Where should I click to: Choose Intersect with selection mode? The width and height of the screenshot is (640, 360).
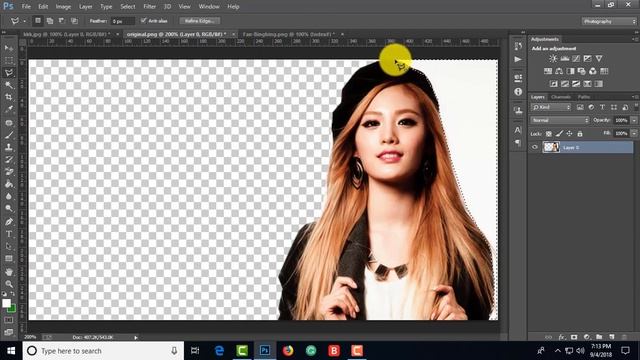click(74, 20)
